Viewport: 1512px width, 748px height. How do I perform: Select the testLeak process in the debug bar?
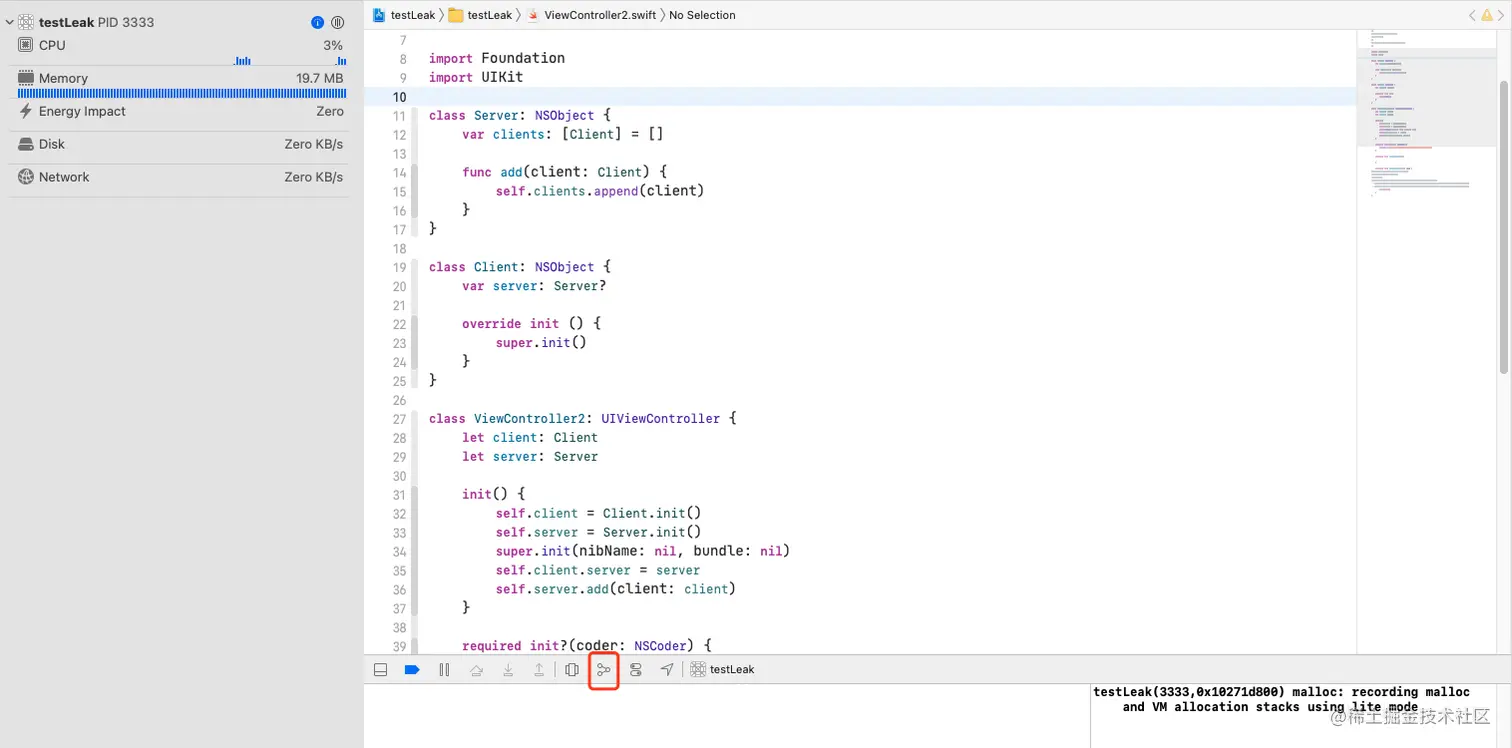[723, 670]
